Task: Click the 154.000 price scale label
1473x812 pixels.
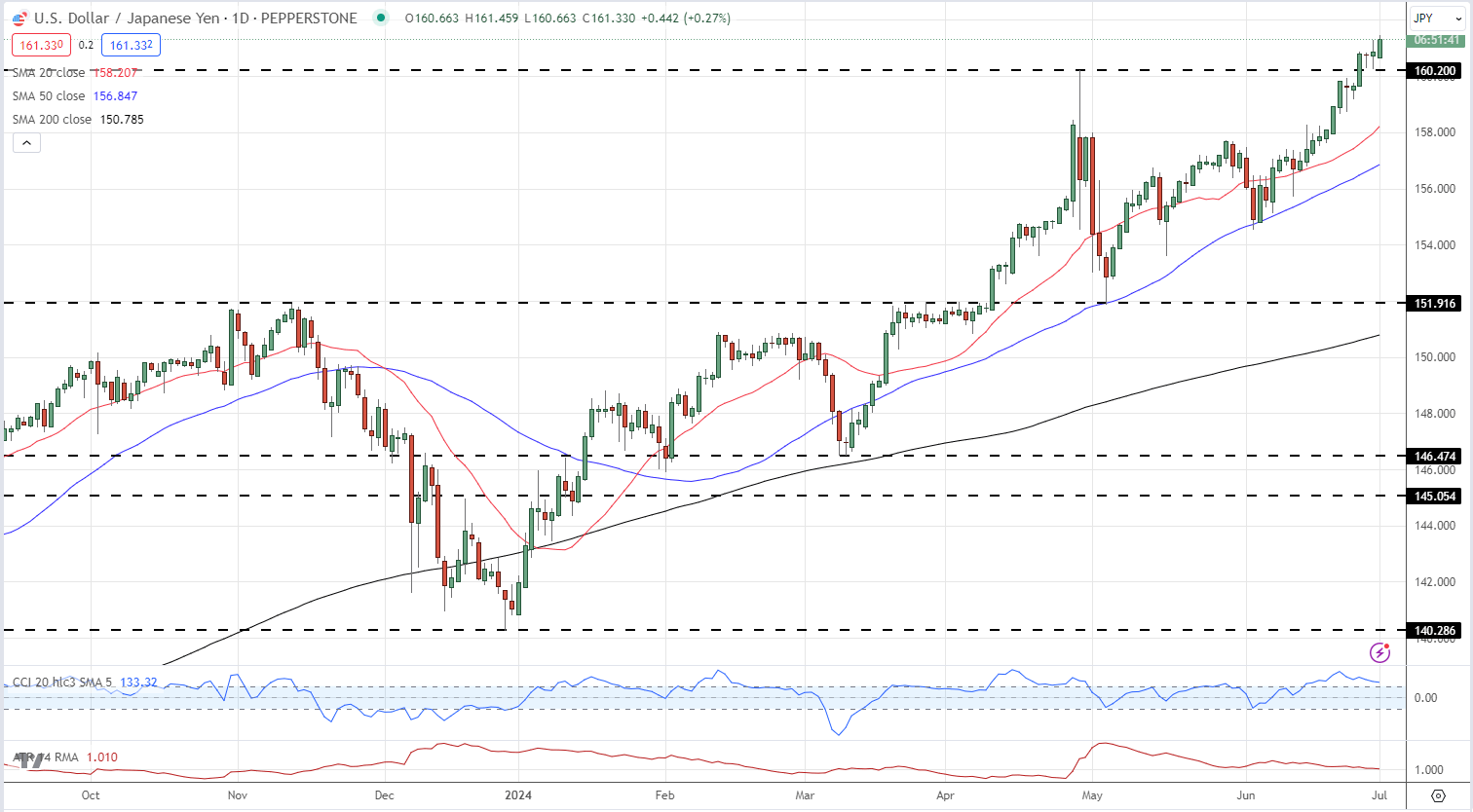Action: pos(1435,245)
